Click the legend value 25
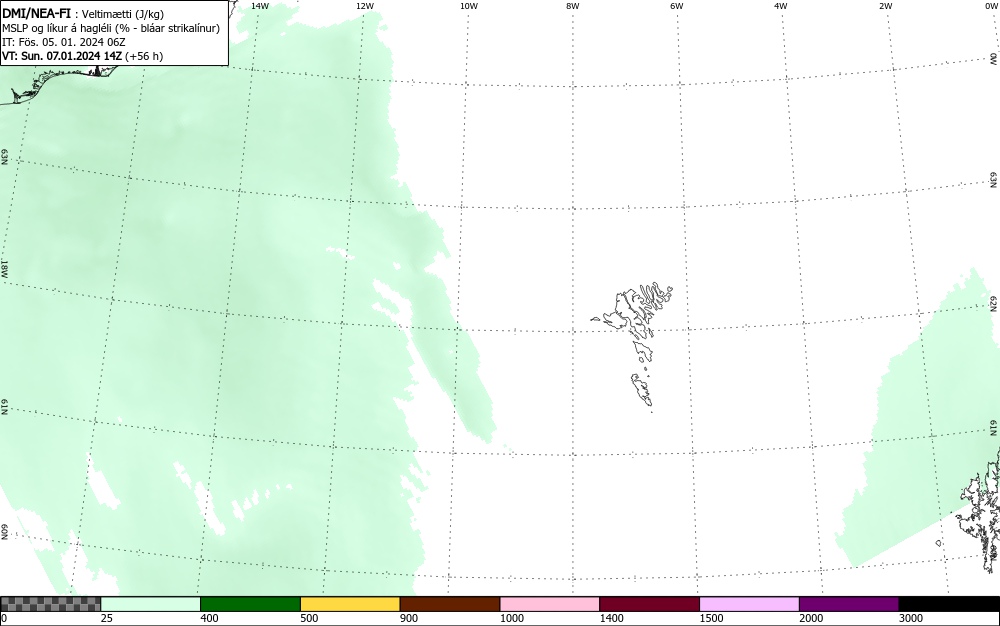Image resolution: width=1000 pixels, height=626 pixels. pyautogui.click(x=106, y=618)
